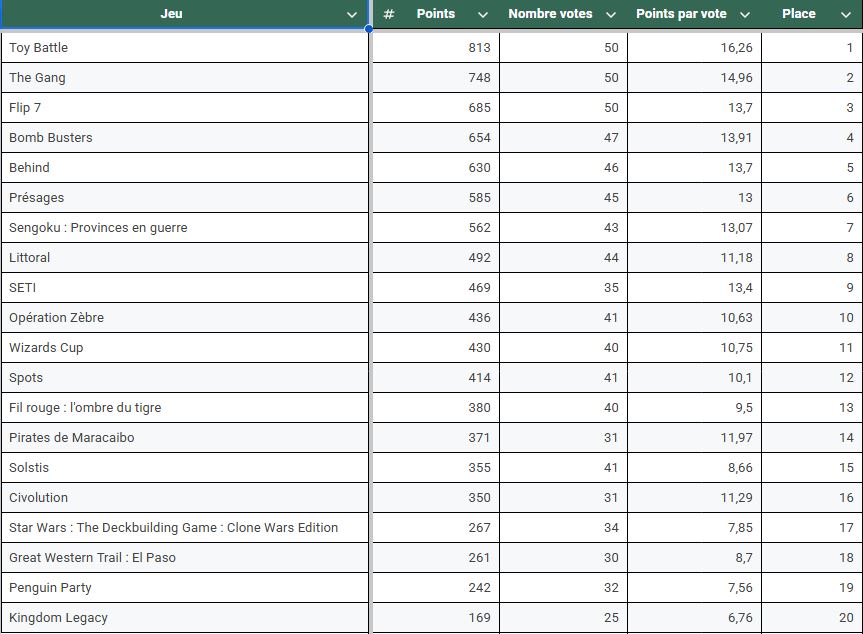
Task: Click the blue selection handle under Jeu header
Action: [369, 29]
